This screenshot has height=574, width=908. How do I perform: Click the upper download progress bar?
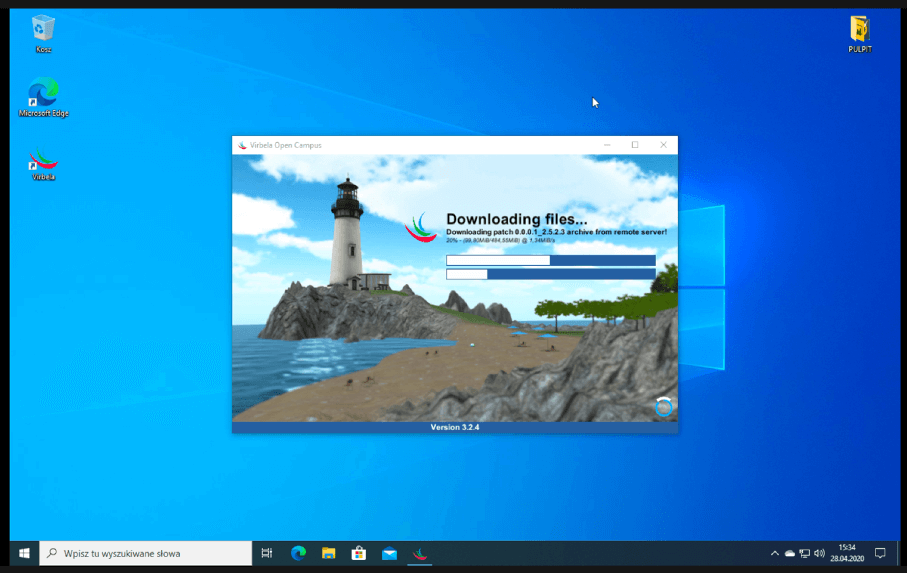pyautogui.click(x=550, y=260)
